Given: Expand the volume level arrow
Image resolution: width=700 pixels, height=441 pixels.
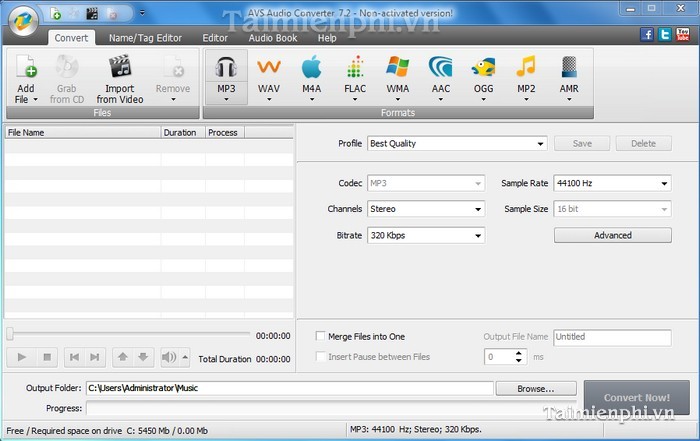Looking at the screenshot, I should click(x=185, y=357).
